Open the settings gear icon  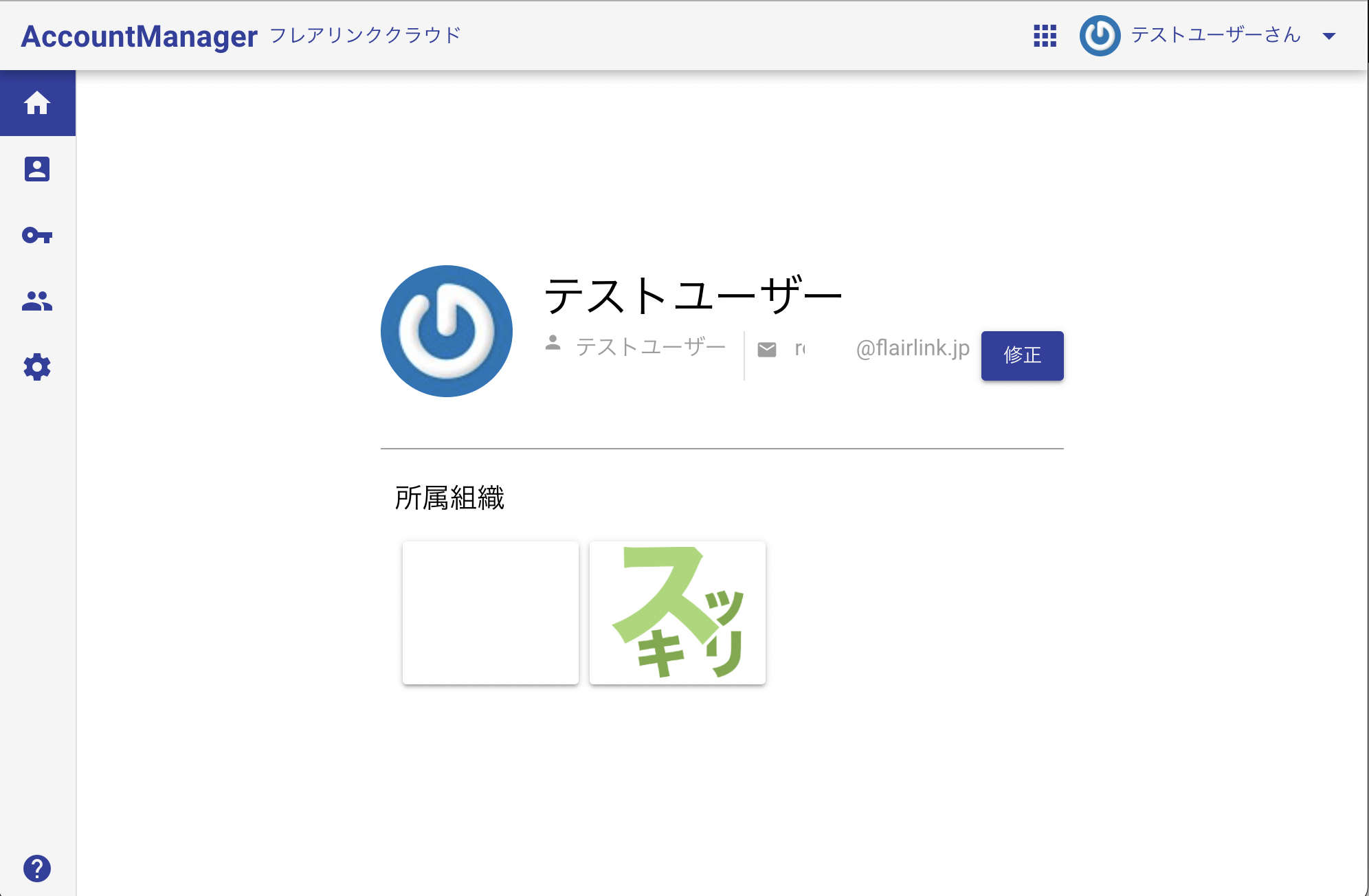[38, 366]
